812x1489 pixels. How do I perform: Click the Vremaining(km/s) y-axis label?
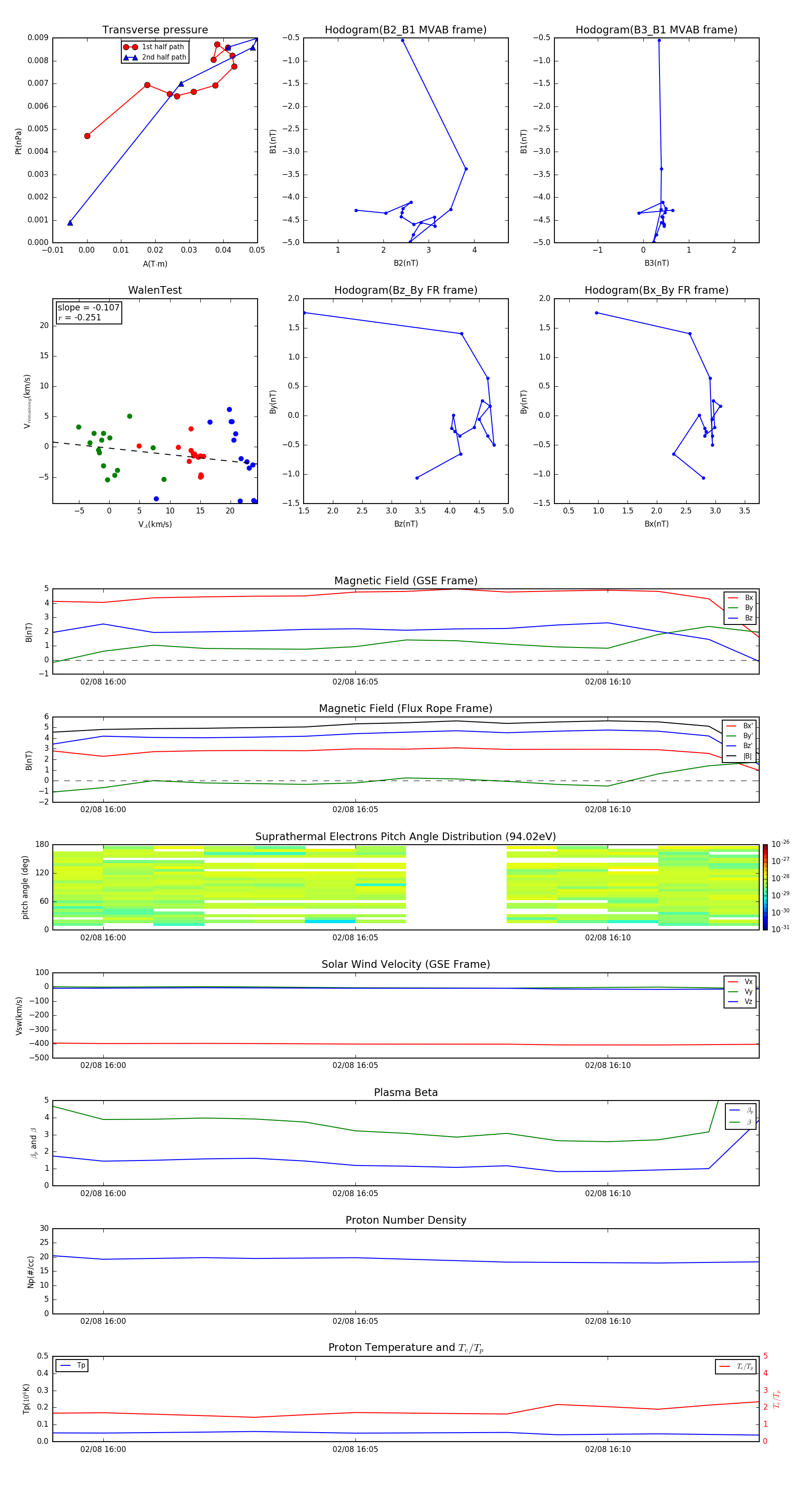(x=27, y=401)
